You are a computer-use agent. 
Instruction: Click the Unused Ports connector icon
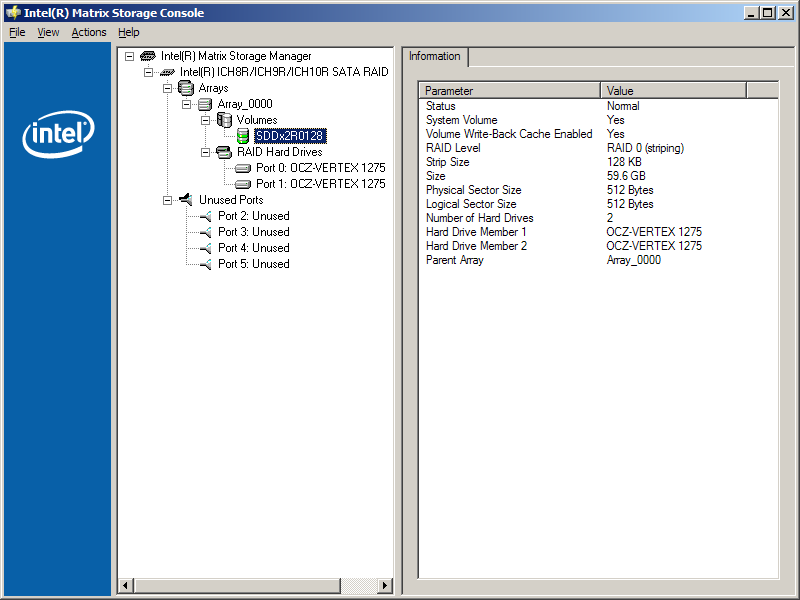186,199
